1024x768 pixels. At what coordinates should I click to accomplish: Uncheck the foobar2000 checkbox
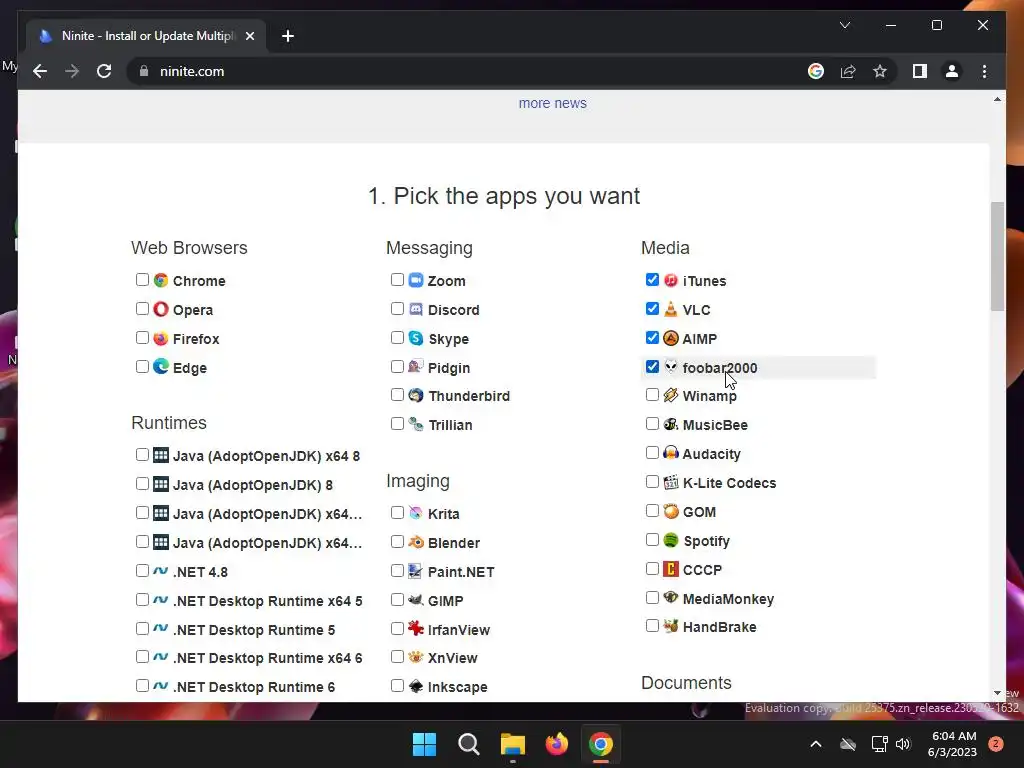[652, 366]
